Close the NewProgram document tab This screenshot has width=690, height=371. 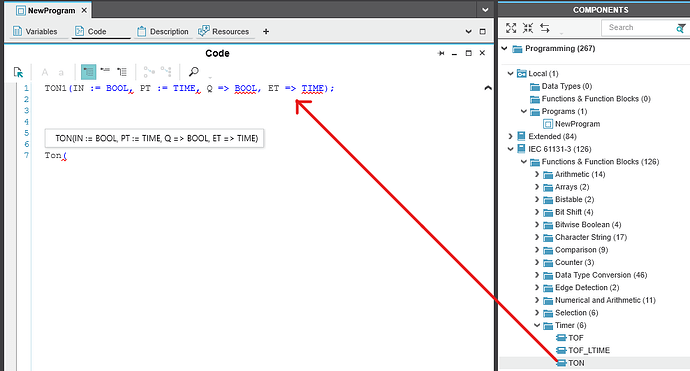(84, 10)
